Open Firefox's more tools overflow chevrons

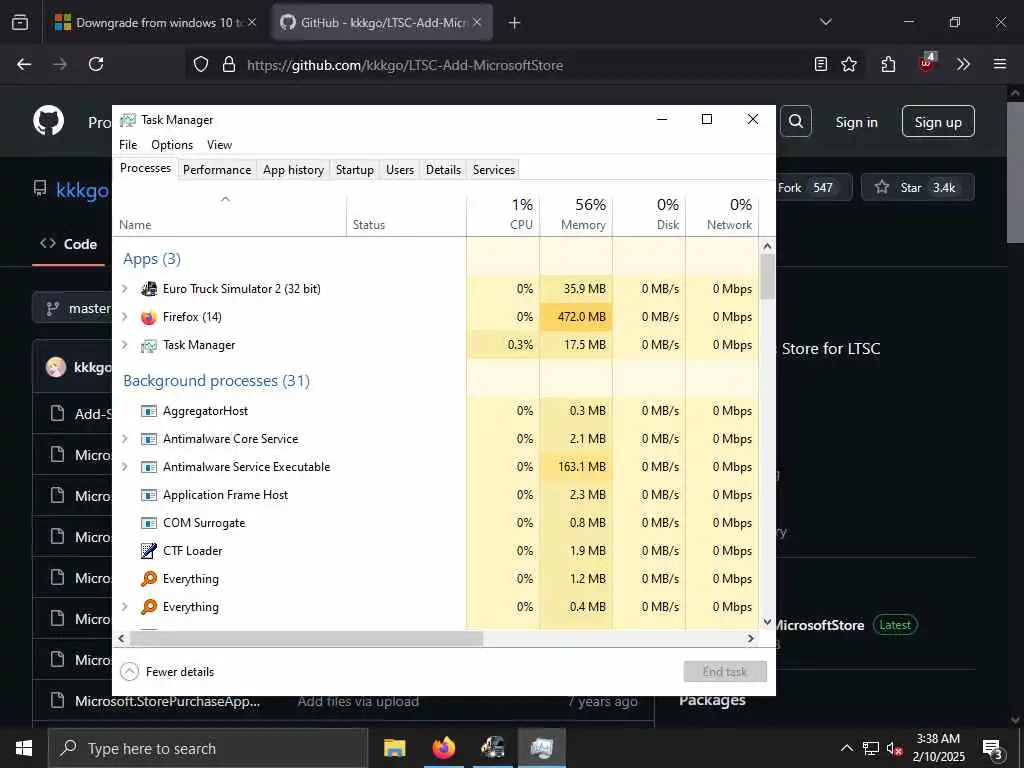coord(963,64)
